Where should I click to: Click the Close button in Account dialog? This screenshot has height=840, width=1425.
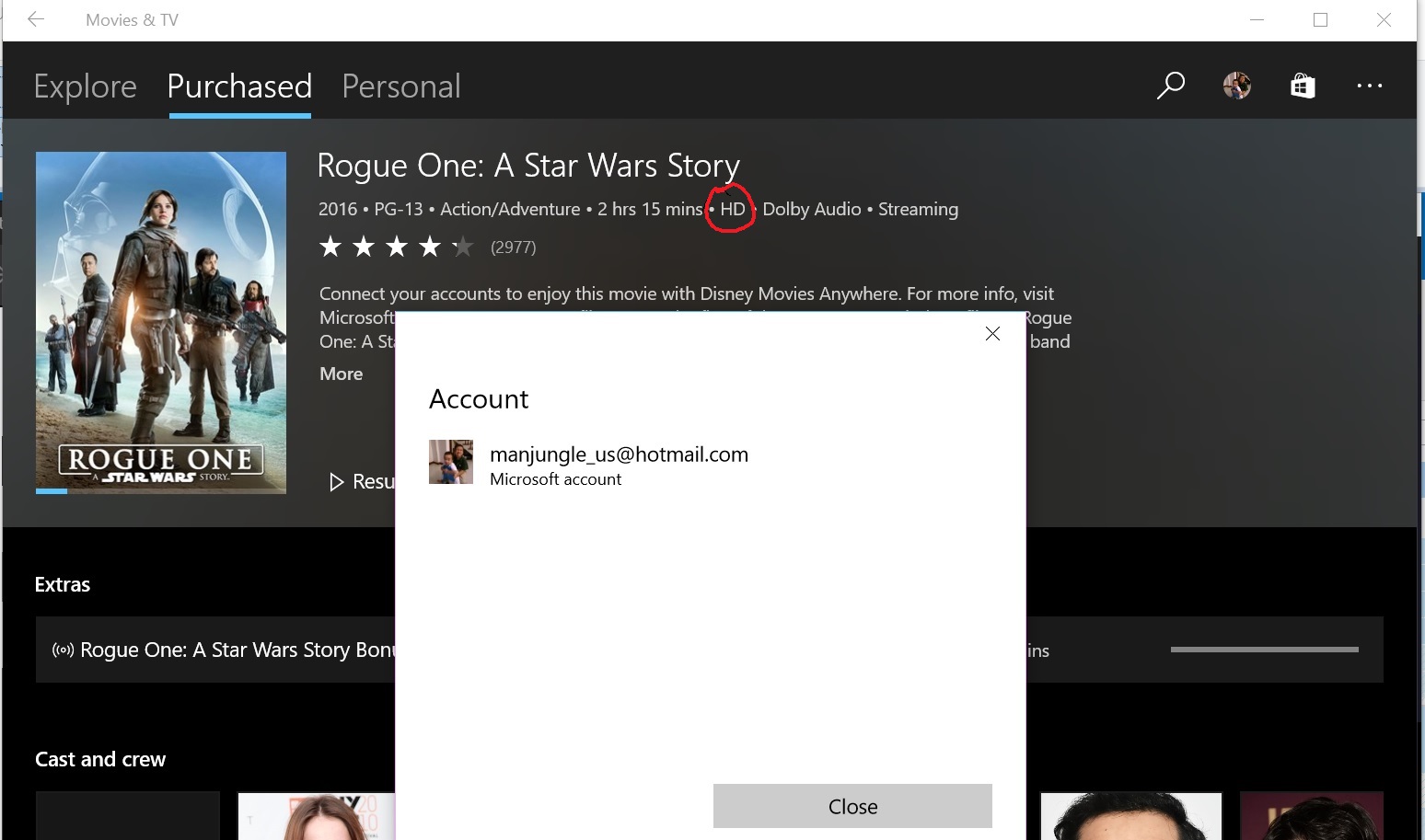pyautogui.click(x=852, y=806)
